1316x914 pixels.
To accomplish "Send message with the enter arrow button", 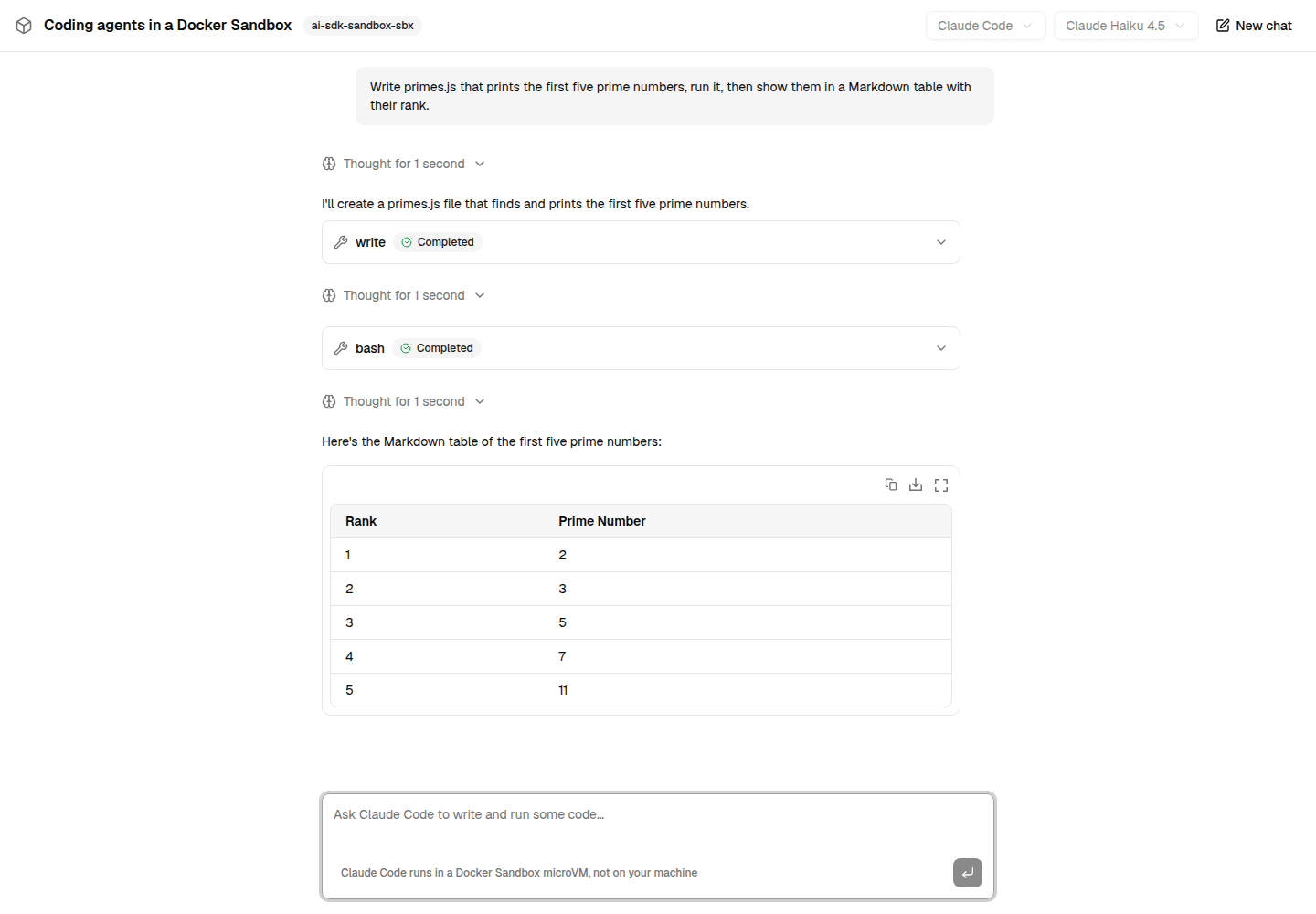I will point(968,873).
